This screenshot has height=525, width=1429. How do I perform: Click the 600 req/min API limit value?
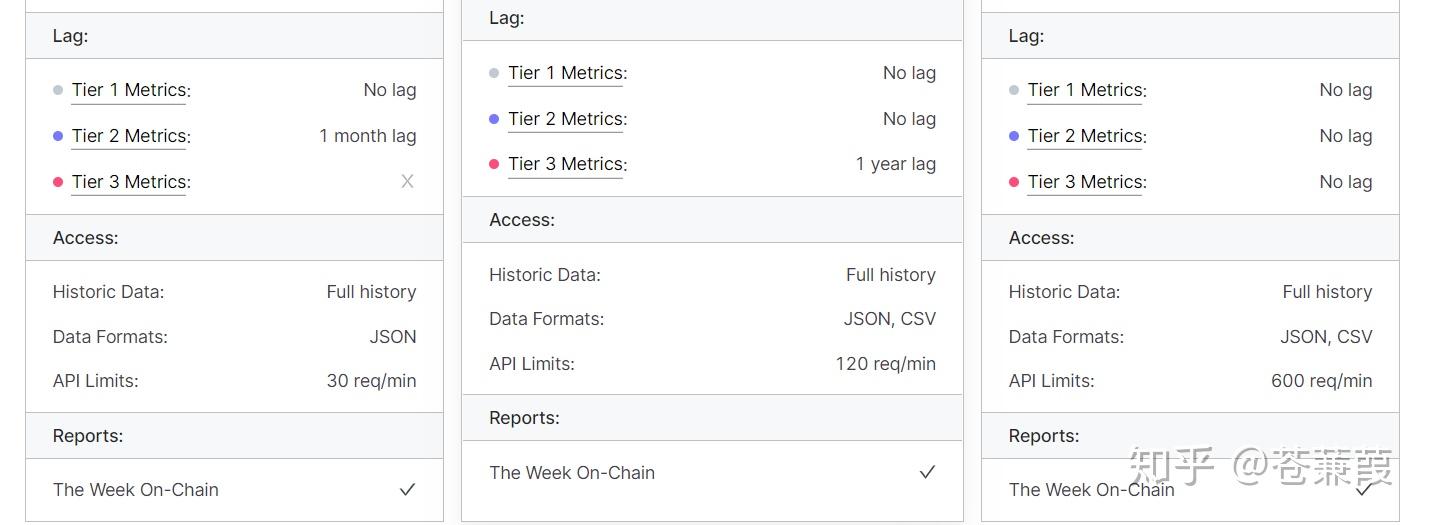click(1321, 381)
